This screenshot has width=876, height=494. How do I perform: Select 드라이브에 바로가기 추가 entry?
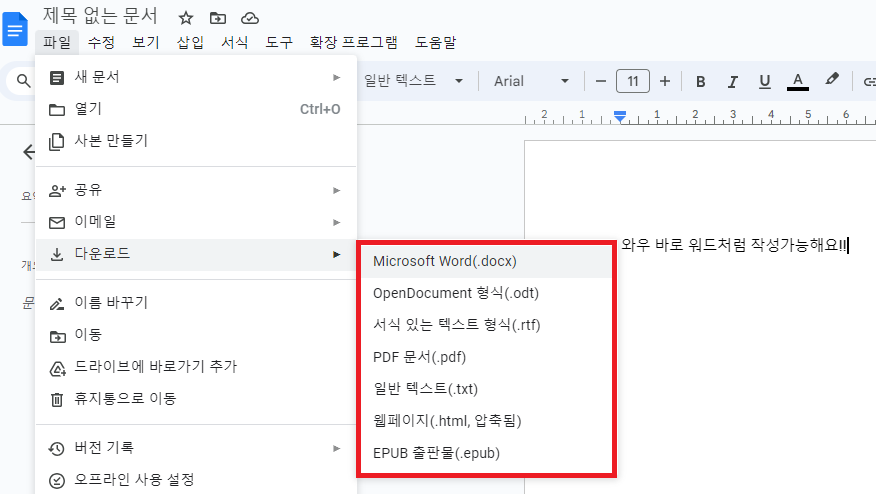[x=196, y=367]
